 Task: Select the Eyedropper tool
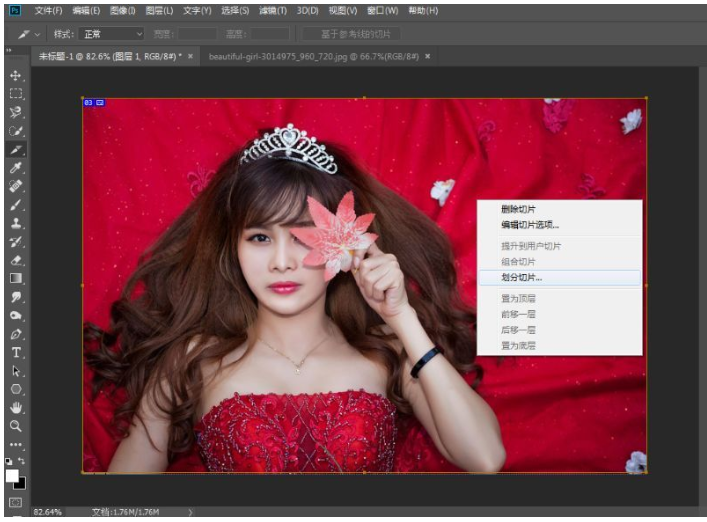pos(16,168)
